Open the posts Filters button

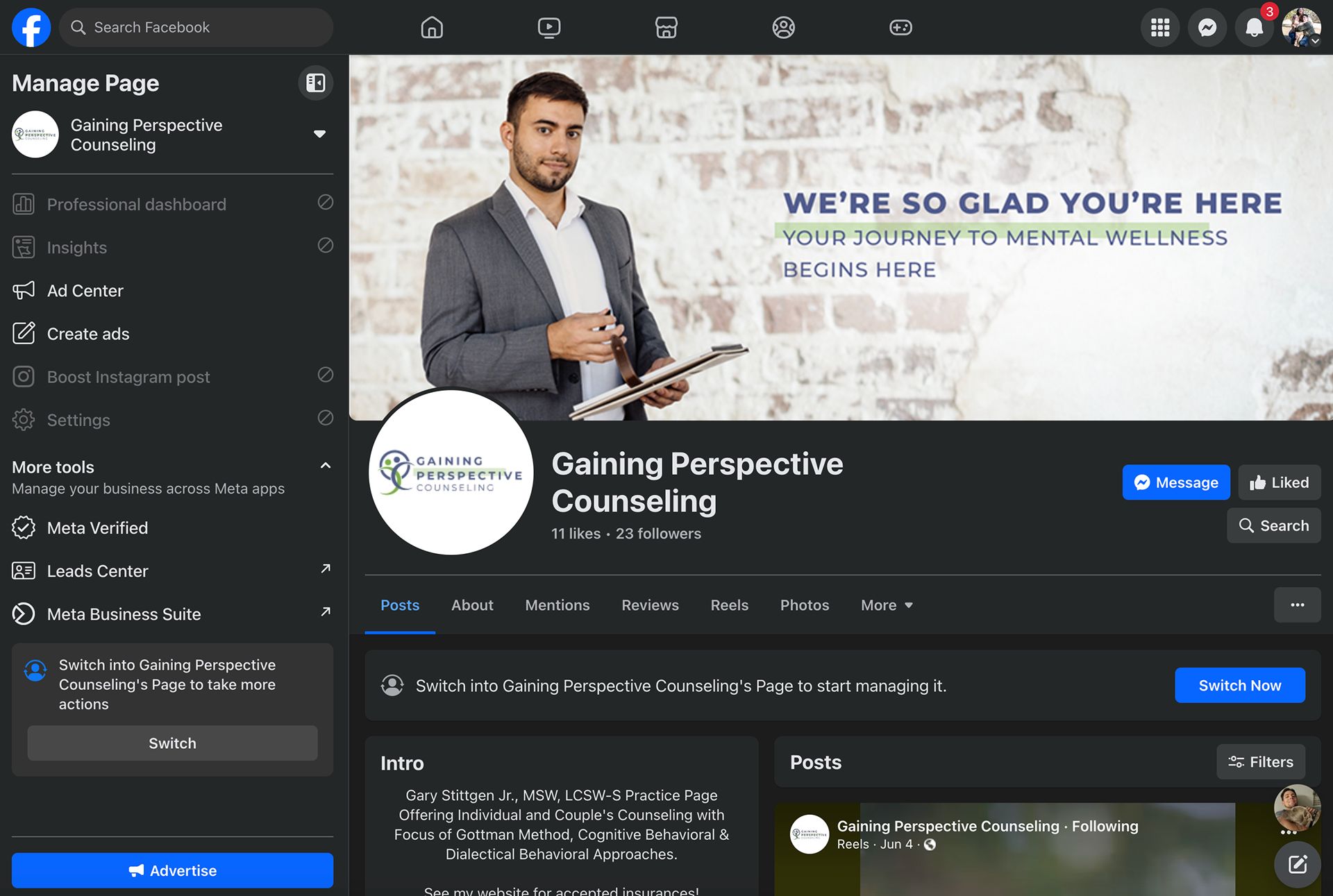(1261, 762)
